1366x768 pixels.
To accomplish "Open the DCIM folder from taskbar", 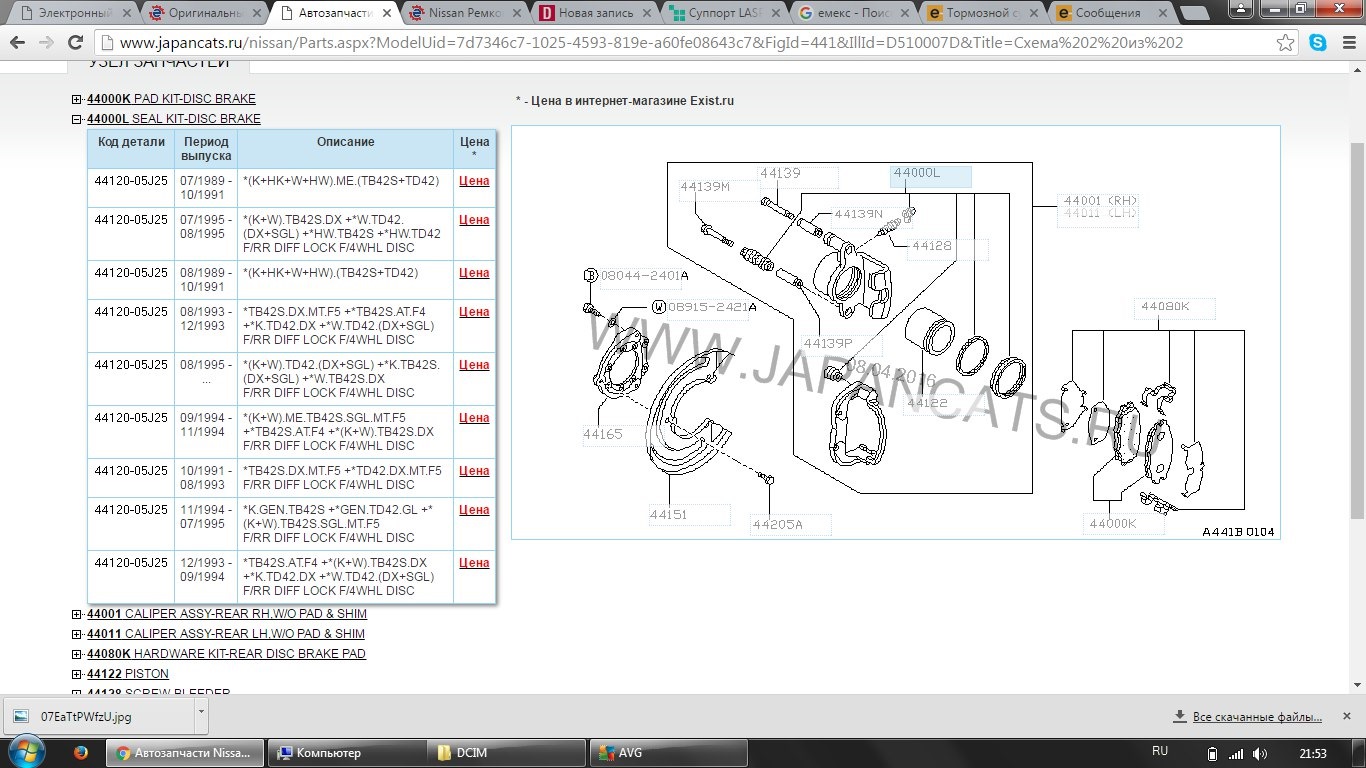I will (x=508, y=752).
